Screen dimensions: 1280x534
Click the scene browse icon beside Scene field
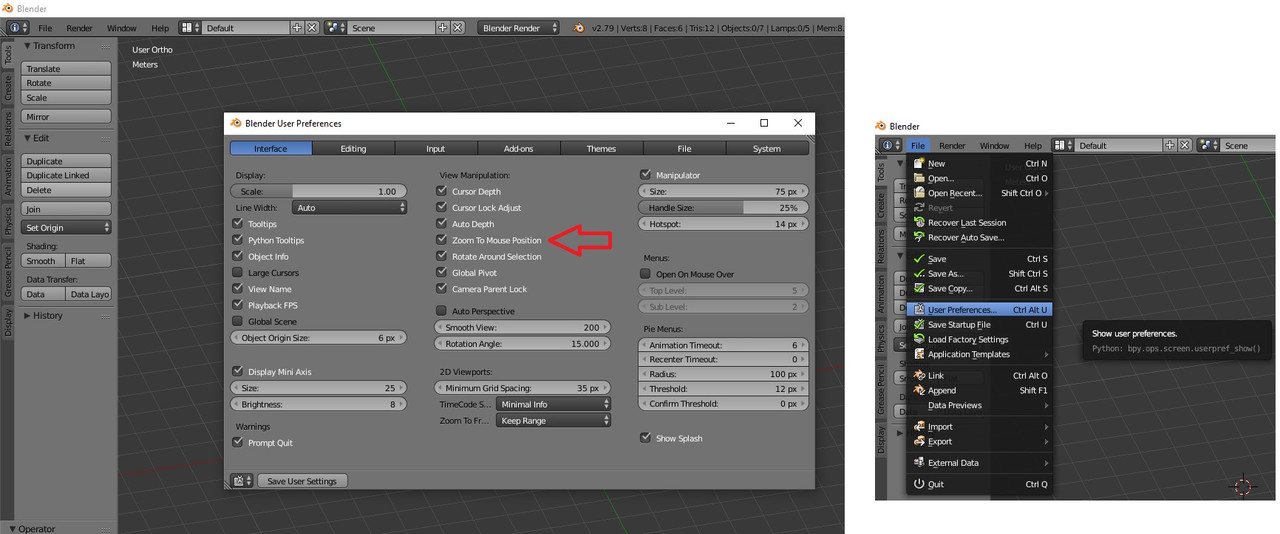336,28
